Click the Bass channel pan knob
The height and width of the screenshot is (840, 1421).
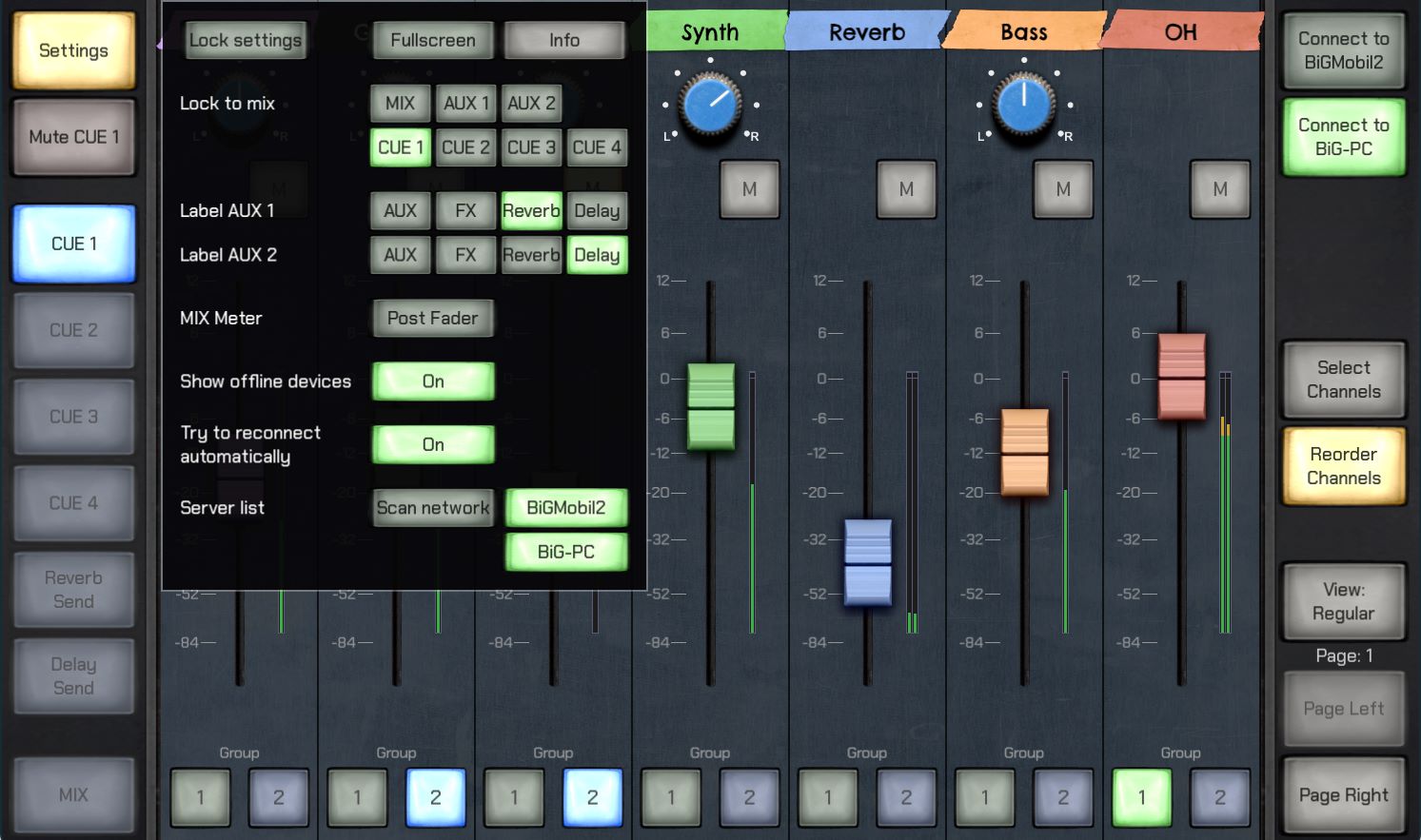click(1024, 104)
